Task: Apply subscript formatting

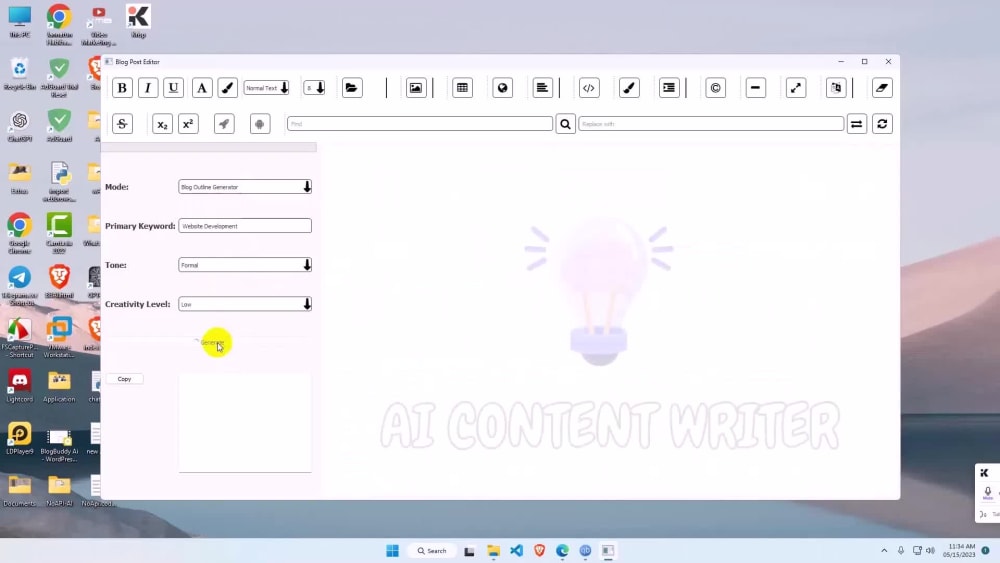Action: coord(162,124)
